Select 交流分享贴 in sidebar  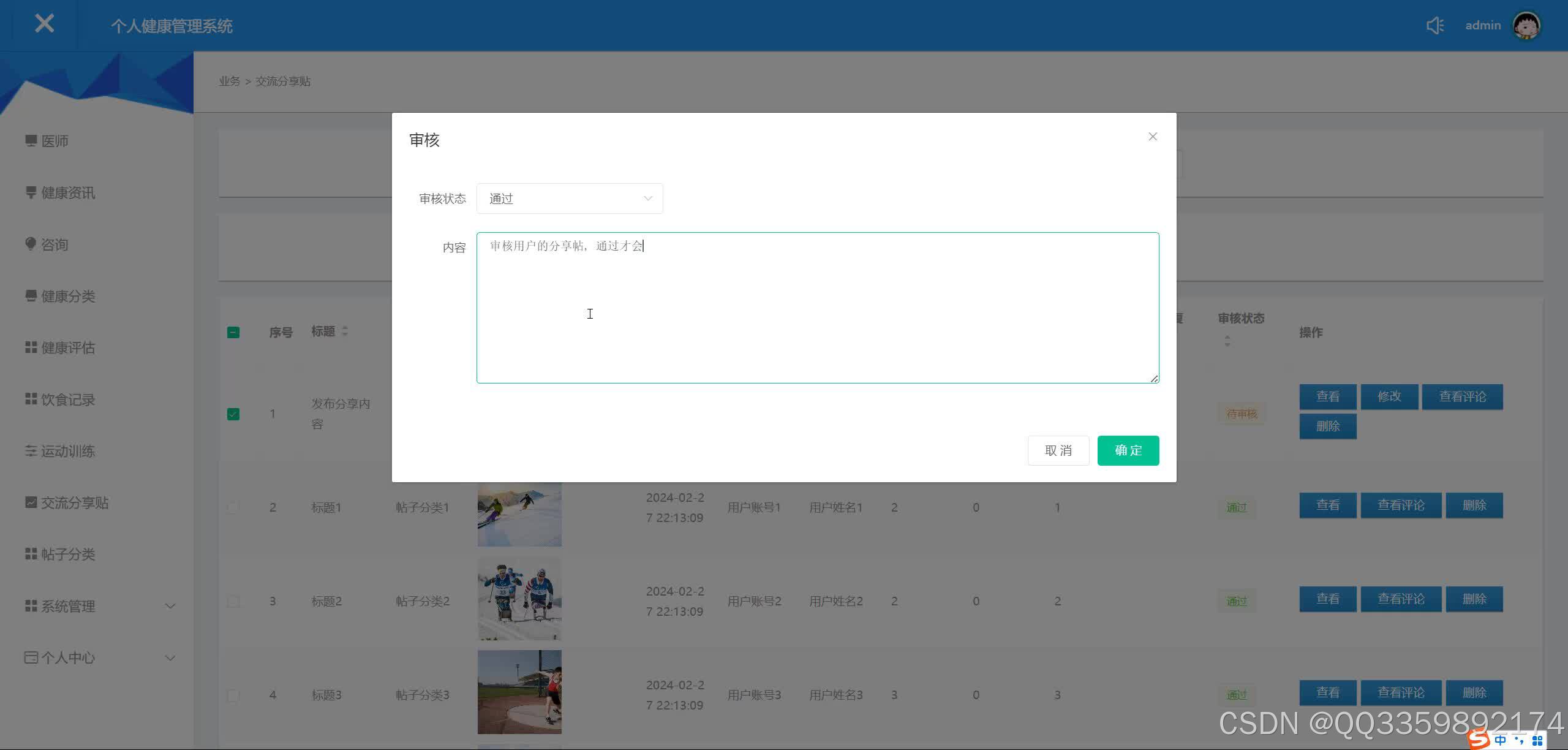(74, 502)
